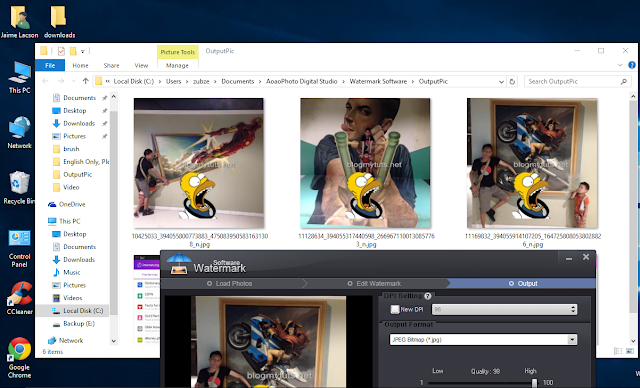The image size is (640, 388).
Task: Expand the Explorer ribbon chevron
Action: point(620,65)
